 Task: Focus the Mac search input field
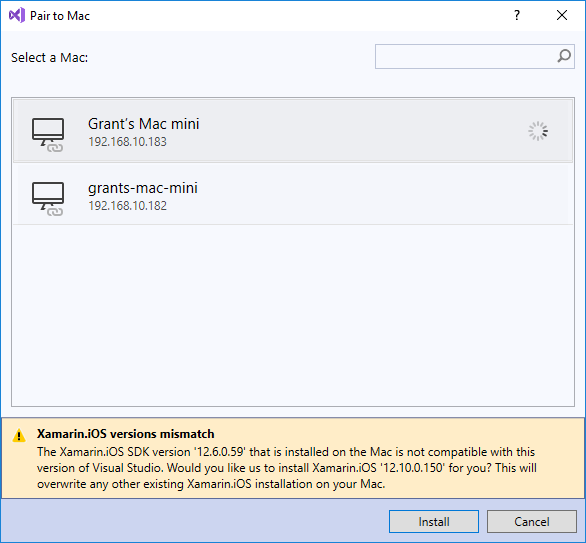coord(466,56)
